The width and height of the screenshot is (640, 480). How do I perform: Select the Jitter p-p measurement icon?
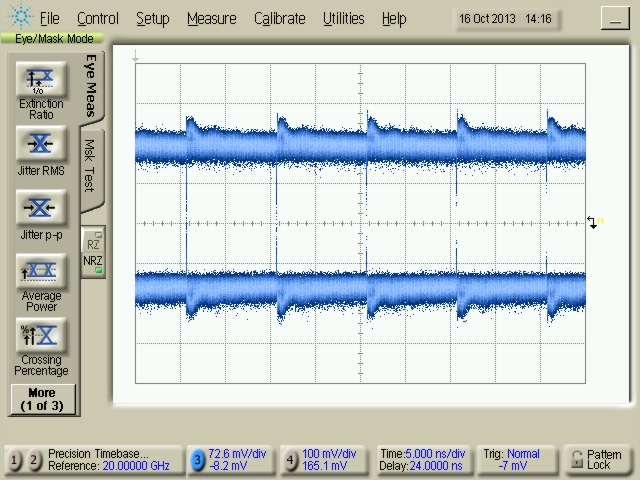[41, 207]
